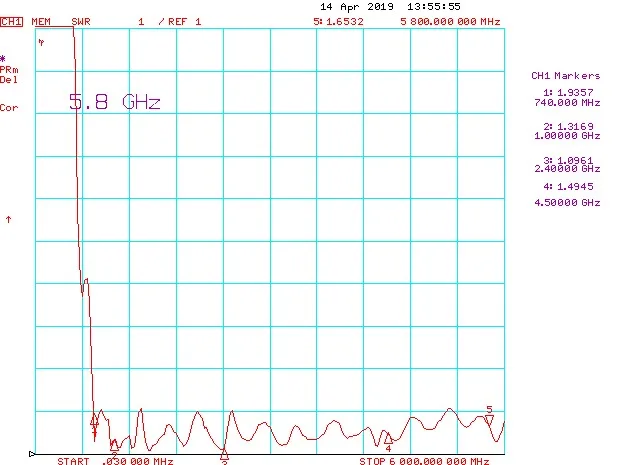Viewport: 640px width, 465px height.
Task: Click the reference position triangle at graph bottom-left
Action: [32, 454]
